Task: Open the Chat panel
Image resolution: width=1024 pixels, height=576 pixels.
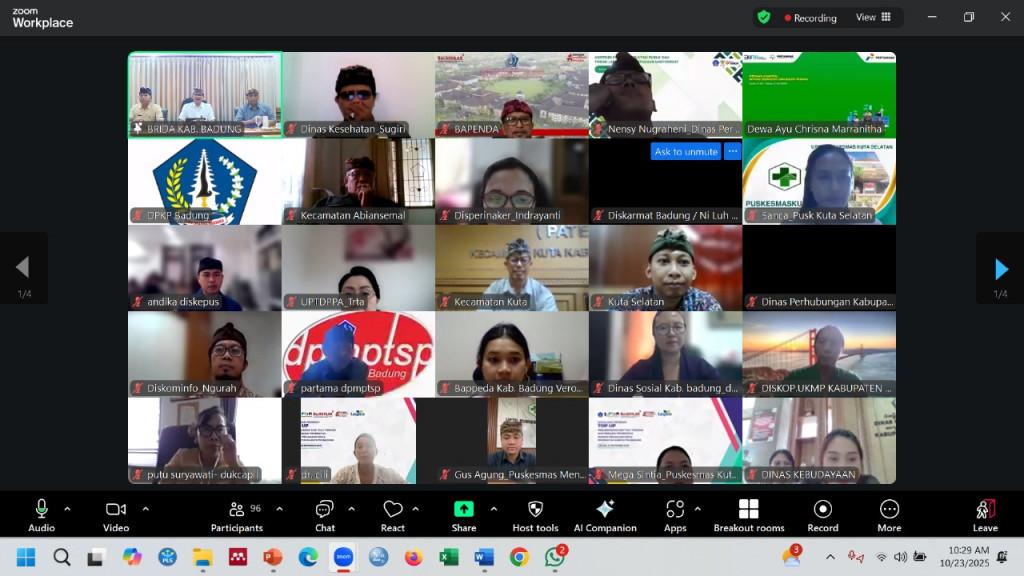Action: (325, 515)
